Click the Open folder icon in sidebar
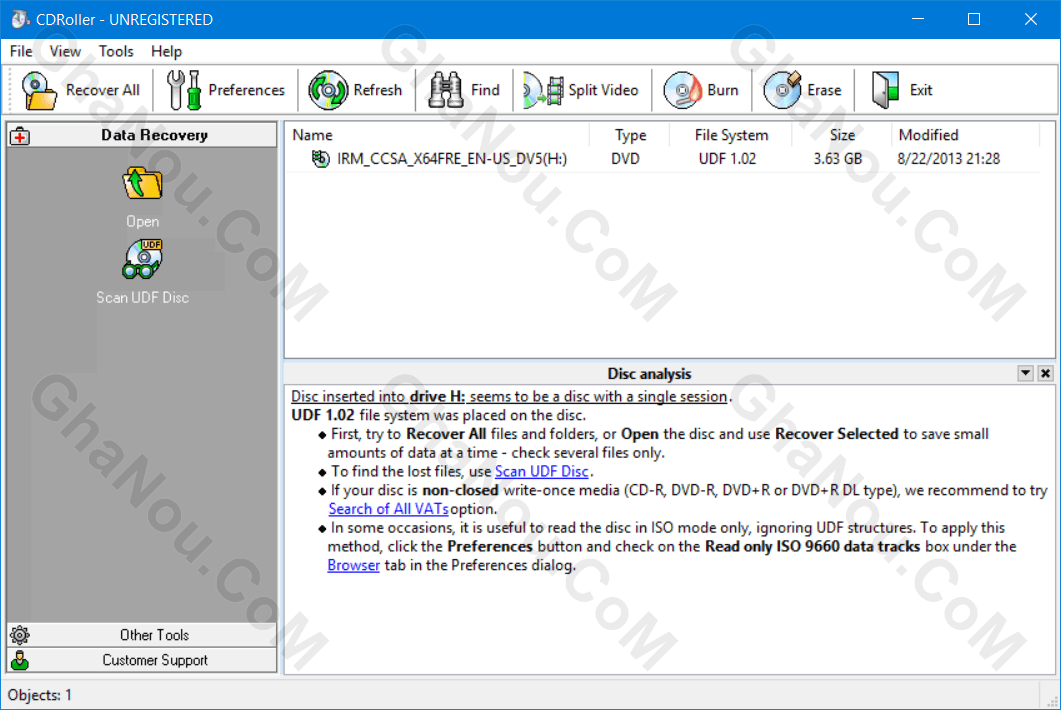This screenshot has height=710, width=1061. pos(142,183)
